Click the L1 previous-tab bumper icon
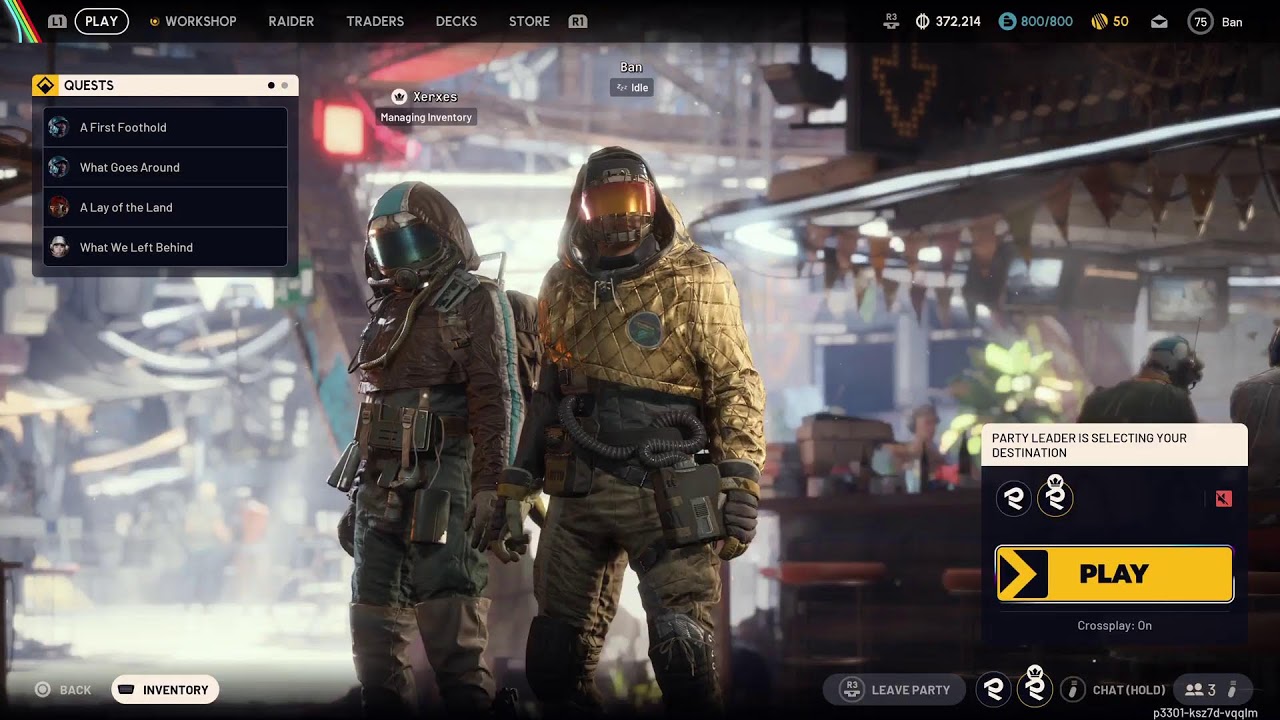This screenshot has width=1280, height=720. [57, 21]
